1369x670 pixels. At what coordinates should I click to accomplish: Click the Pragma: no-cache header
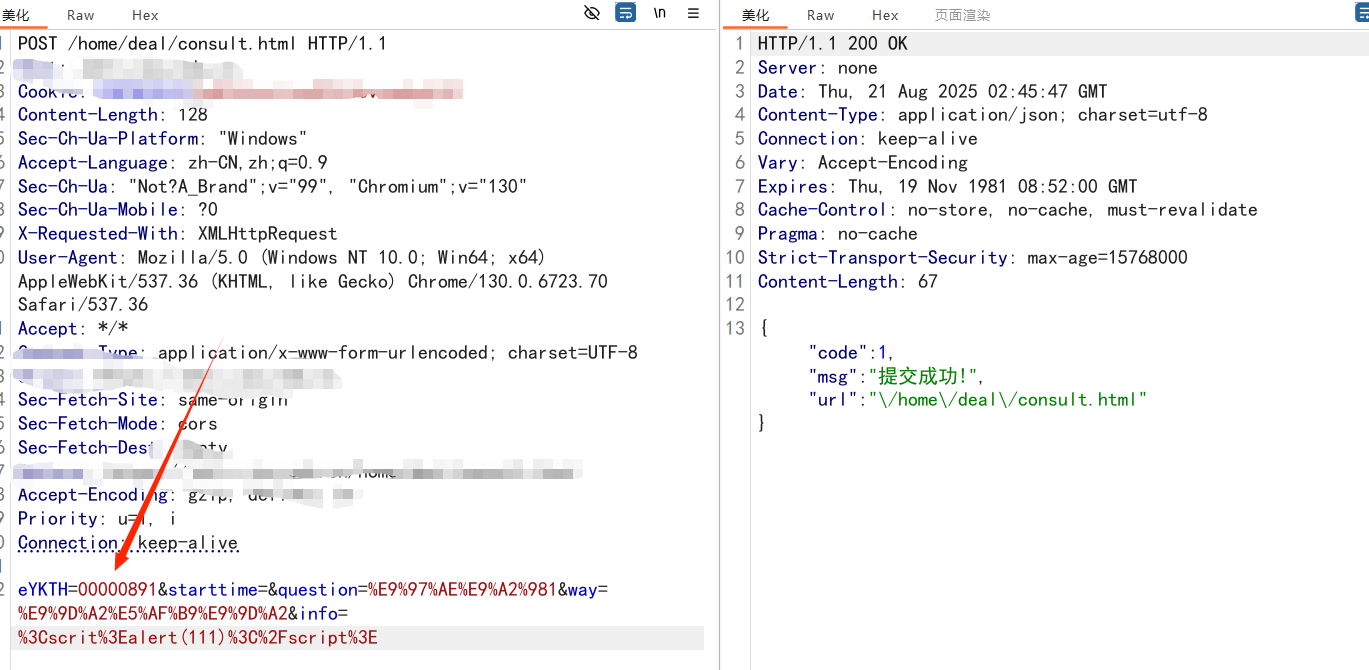point(838,234)
